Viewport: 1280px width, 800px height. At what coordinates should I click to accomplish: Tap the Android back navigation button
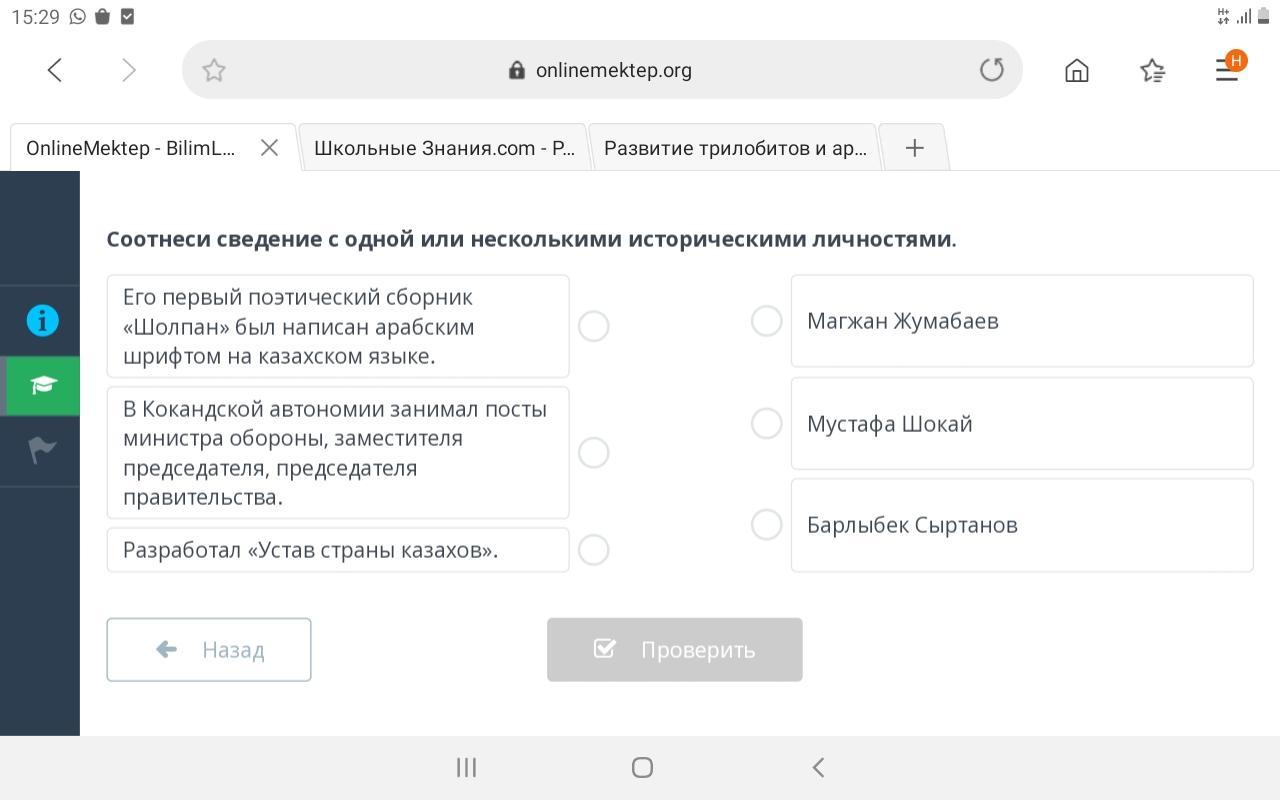click(x=818, y=767)
